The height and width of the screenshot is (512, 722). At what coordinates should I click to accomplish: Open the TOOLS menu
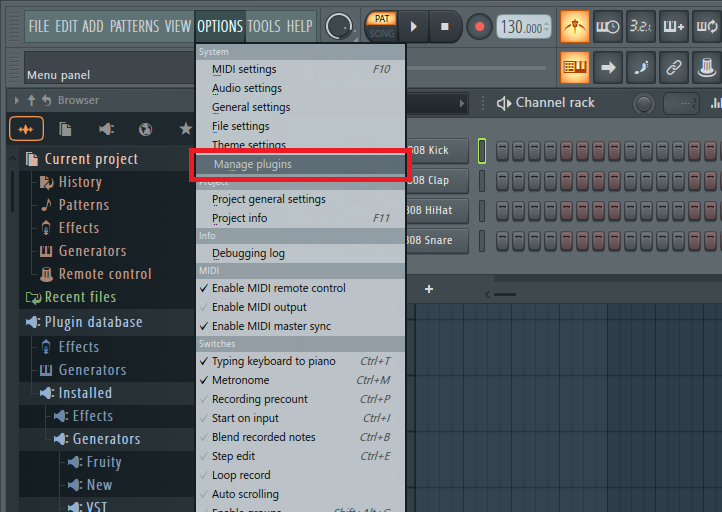tap(264, 26)
